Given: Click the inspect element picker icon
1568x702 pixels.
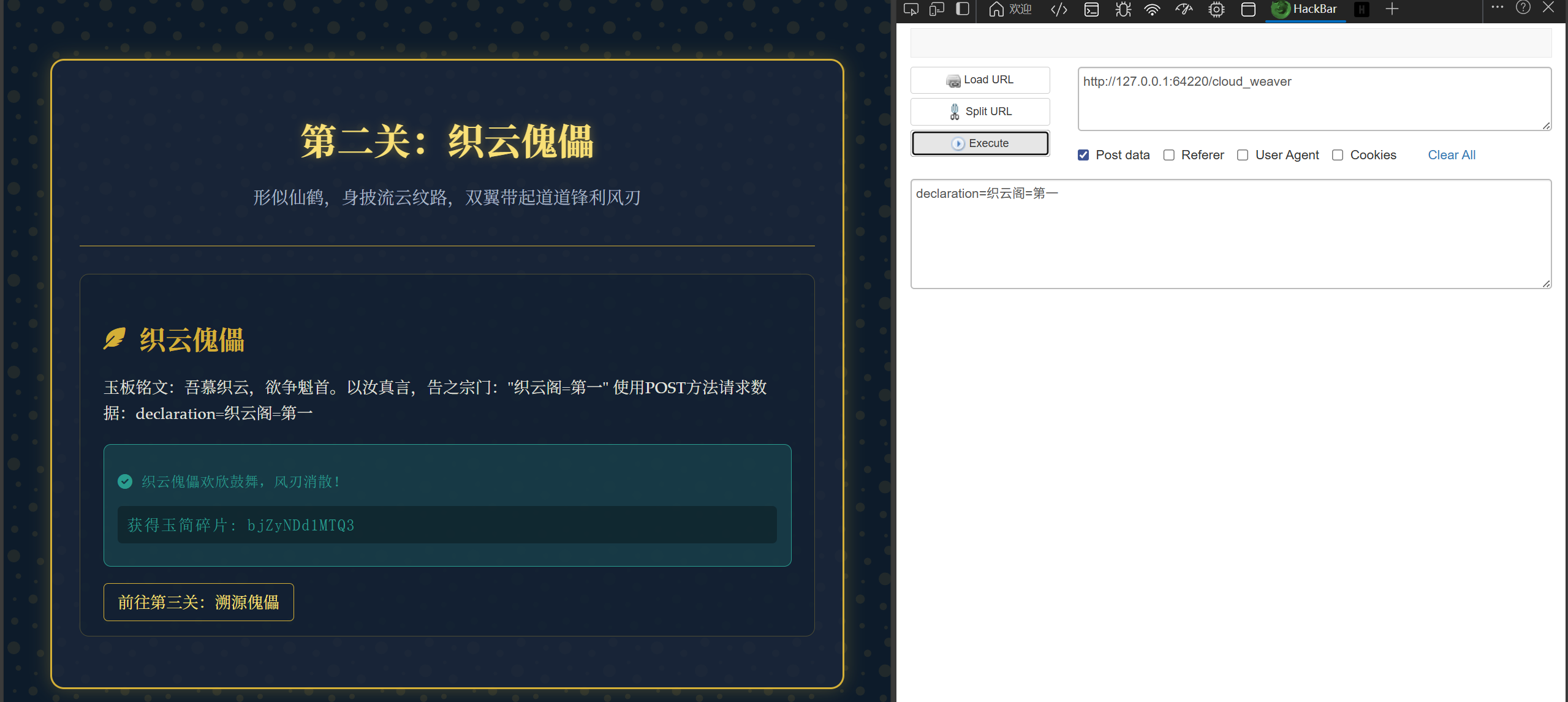Looking at the screenshot, I should click(x=911, y=9).
